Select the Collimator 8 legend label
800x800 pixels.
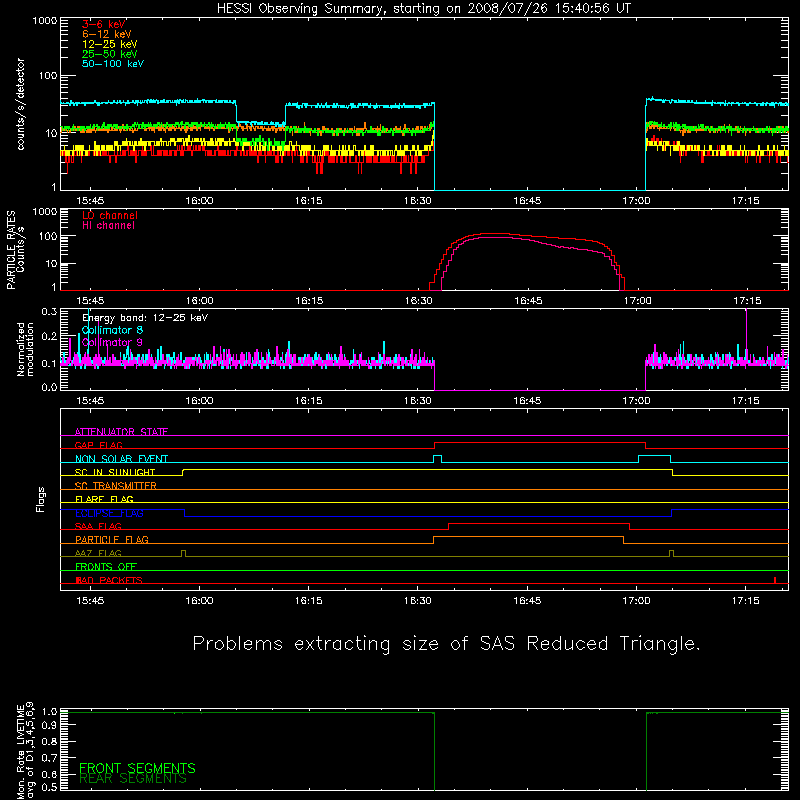pos(112,330)
